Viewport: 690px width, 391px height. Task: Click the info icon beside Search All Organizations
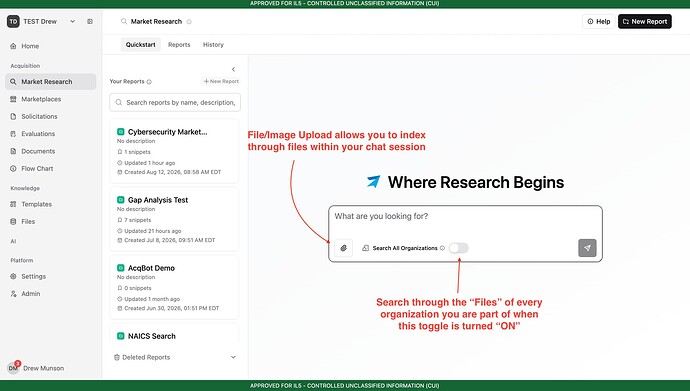(442, 248)
